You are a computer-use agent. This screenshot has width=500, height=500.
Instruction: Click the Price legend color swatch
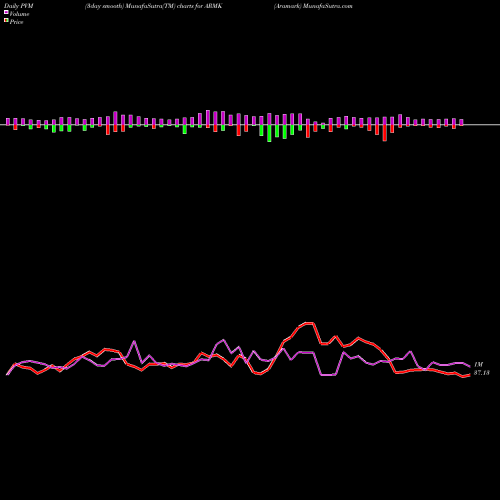(6, 21)
